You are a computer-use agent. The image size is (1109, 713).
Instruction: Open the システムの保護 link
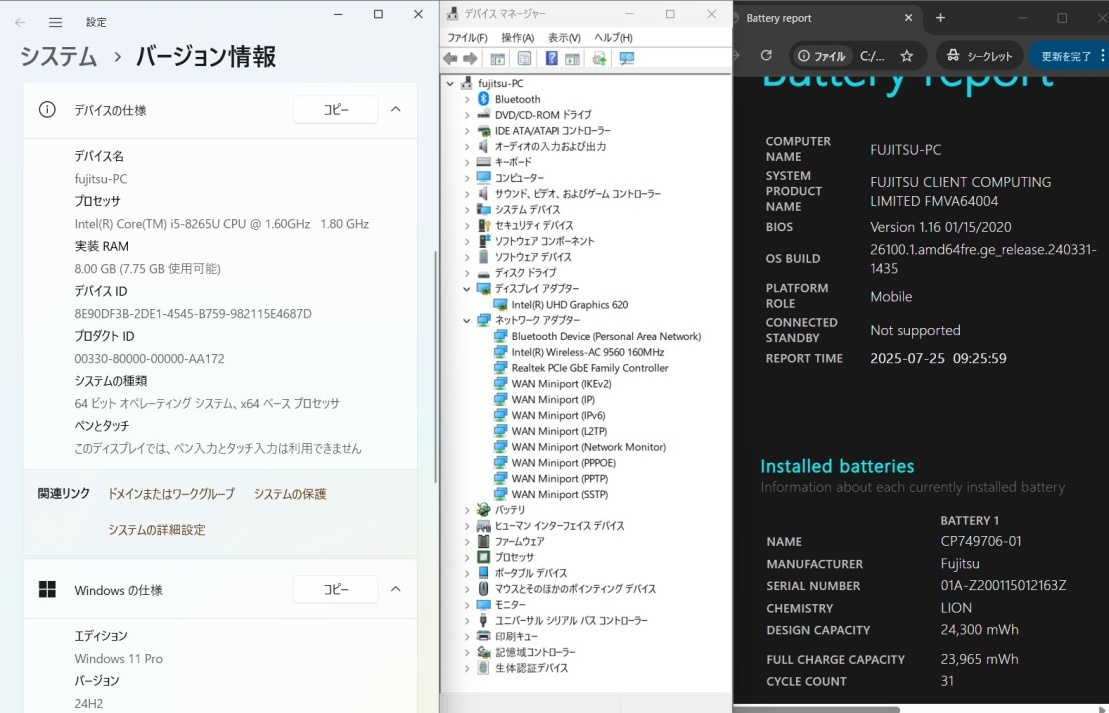coord(290,494)
